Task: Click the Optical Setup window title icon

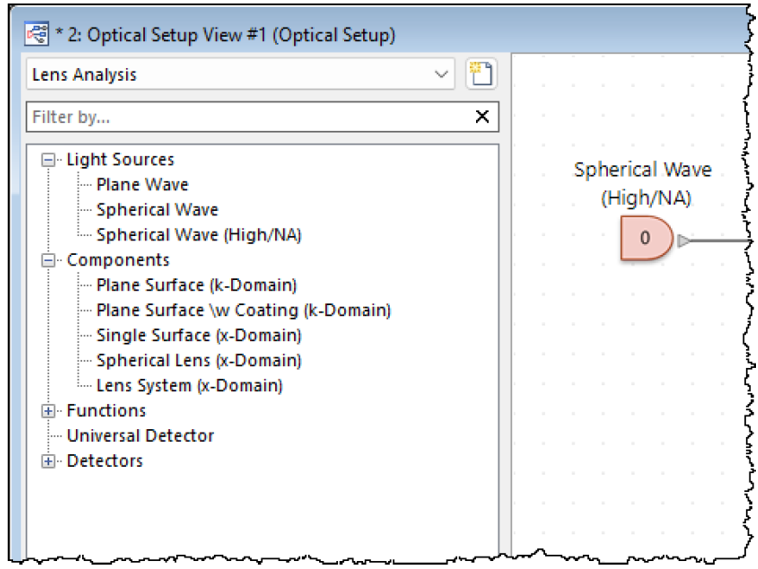Action: (37, 34)
